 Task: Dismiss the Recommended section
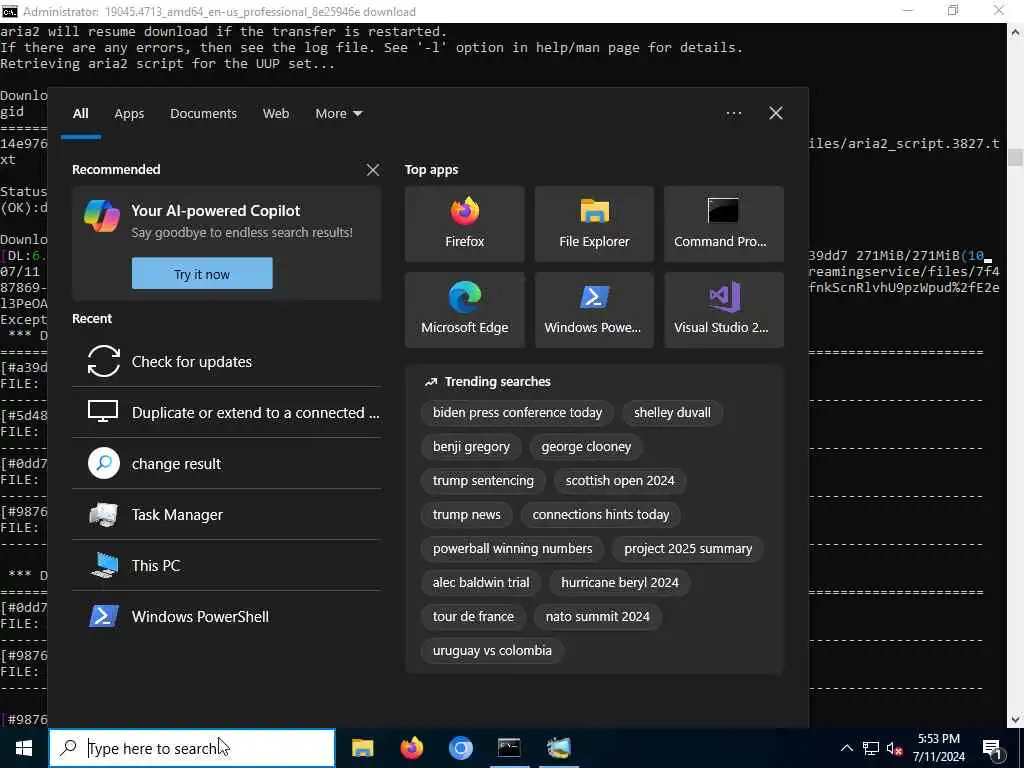click(x=373, y=170)
